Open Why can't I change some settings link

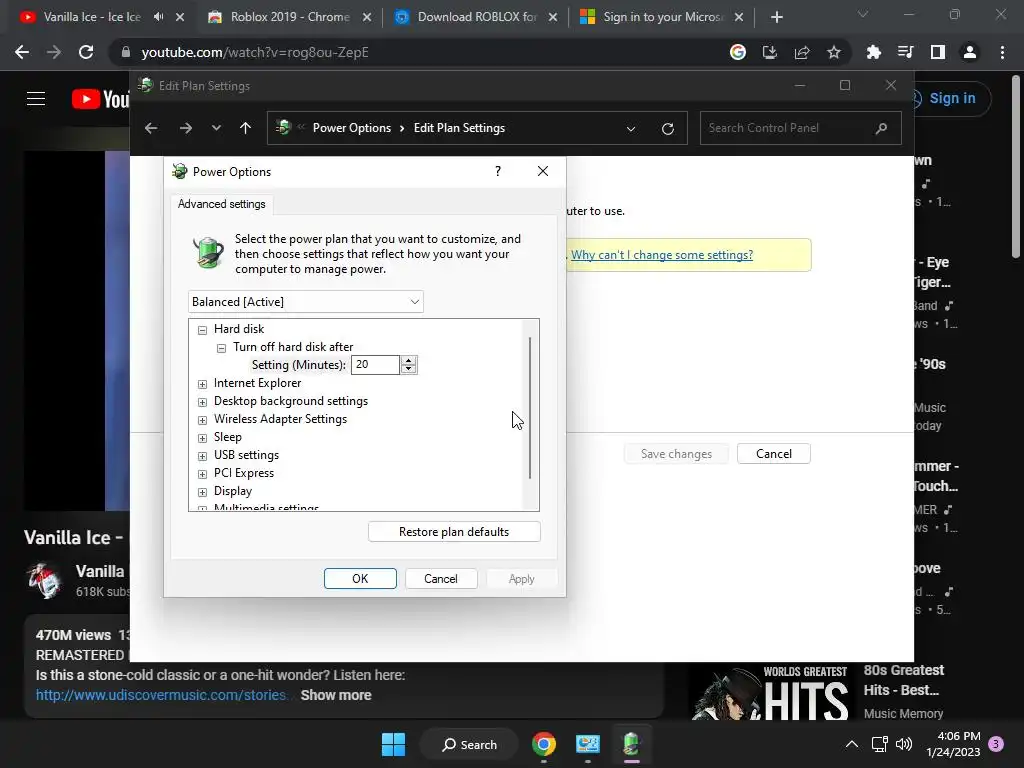(662, 255)
